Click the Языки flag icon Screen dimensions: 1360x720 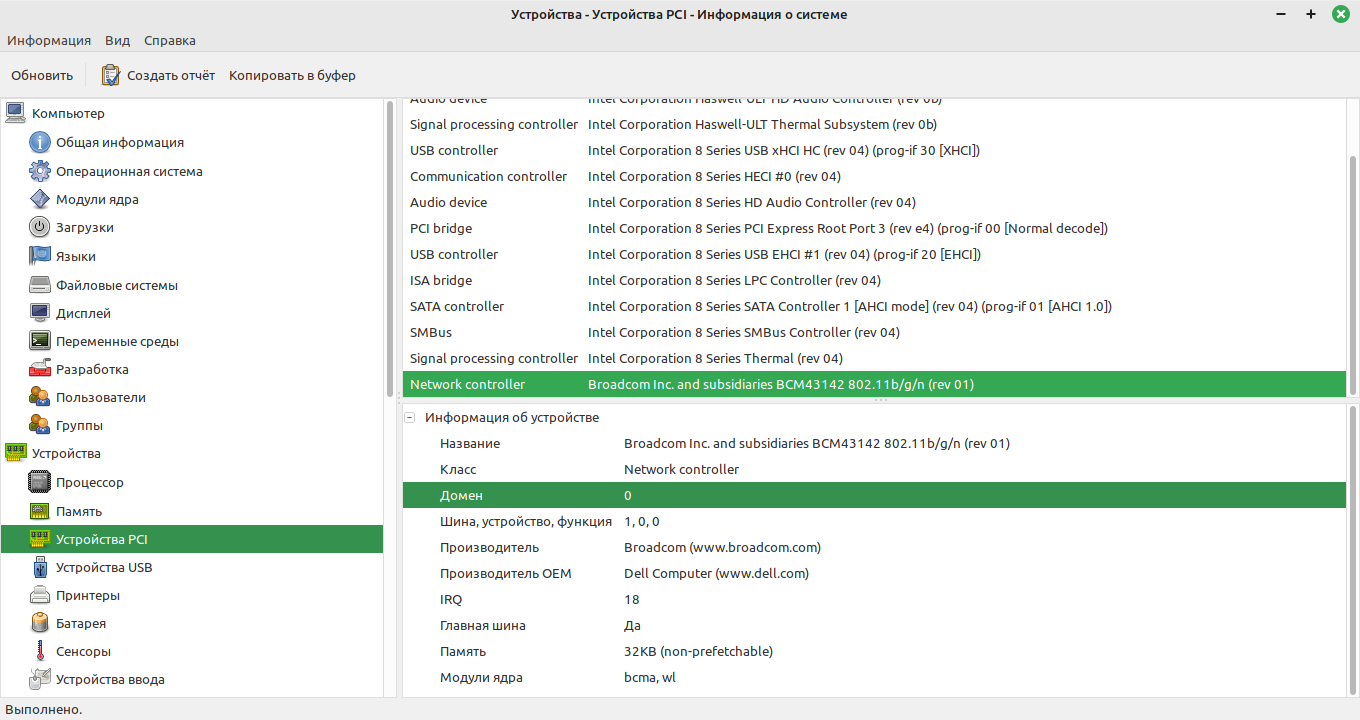[x=40, y=256]
